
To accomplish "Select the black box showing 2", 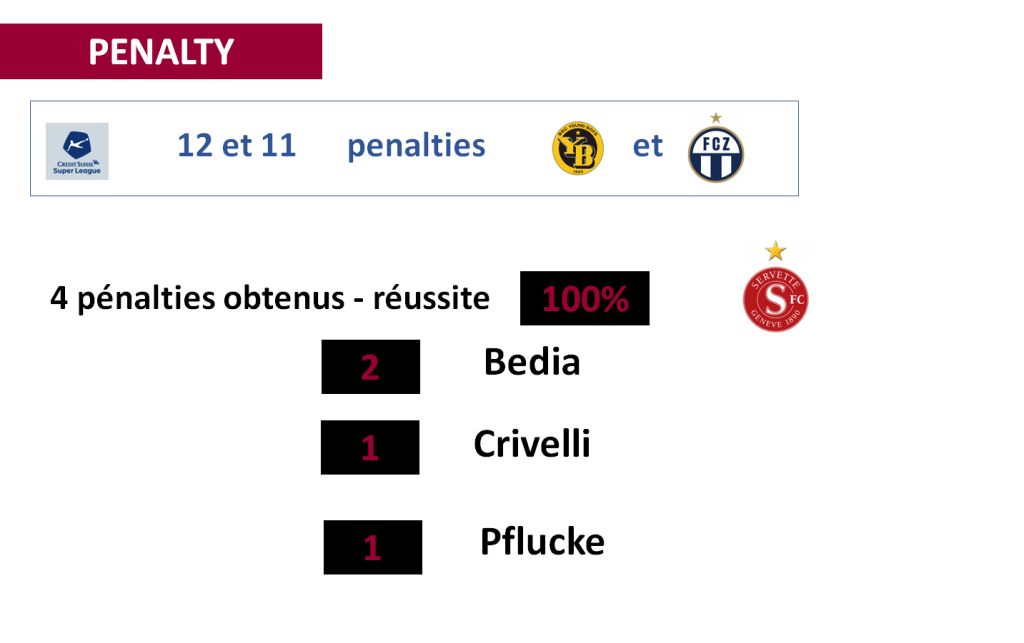I will (x=370, y=367).
